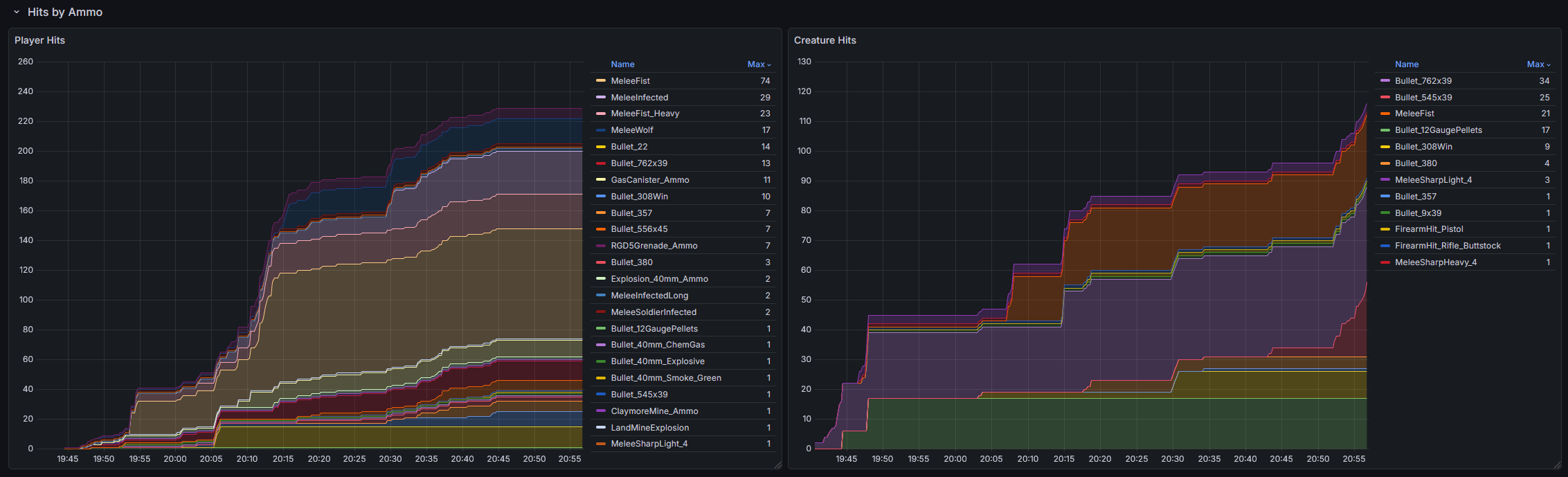Toggle Bullet_308Win in Player Hits legend
The image size is (1568, 477).
tap(639, 197)
